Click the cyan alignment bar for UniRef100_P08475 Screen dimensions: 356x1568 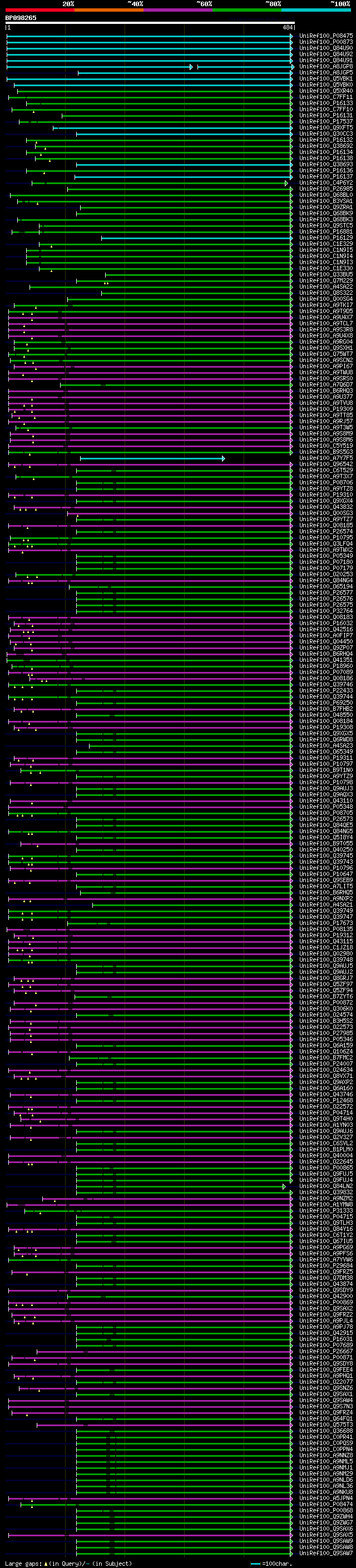pos(150,37)
